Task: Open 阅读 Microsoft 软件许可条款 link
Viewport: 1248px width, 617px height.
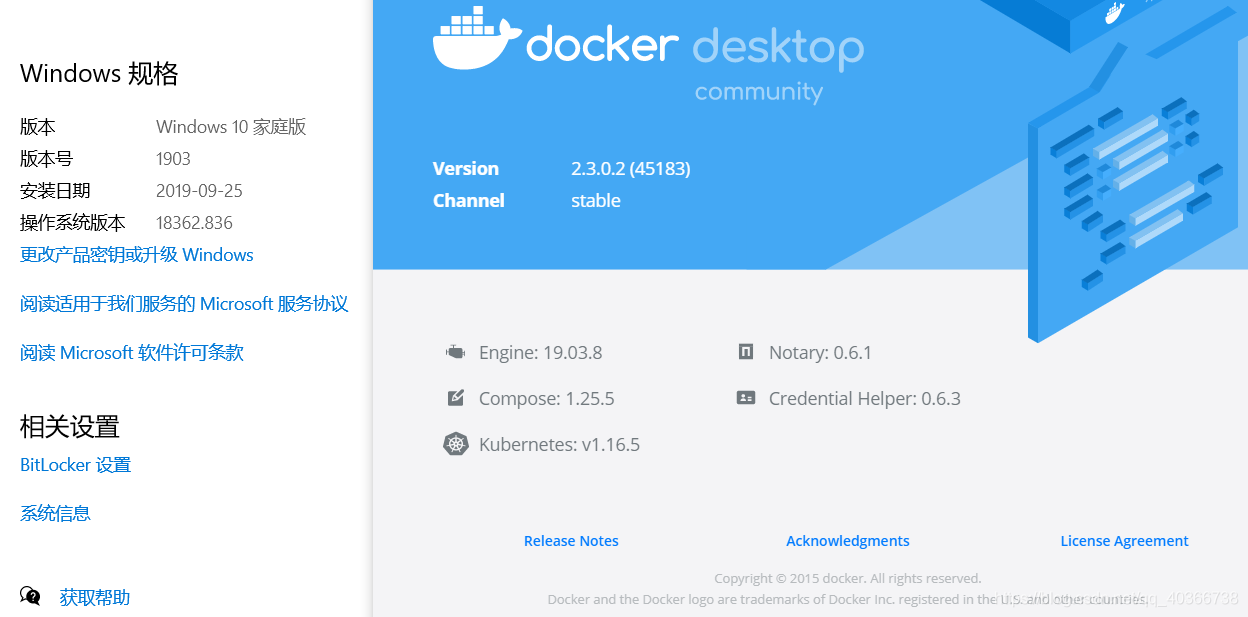Action: [x=132, y=353]
